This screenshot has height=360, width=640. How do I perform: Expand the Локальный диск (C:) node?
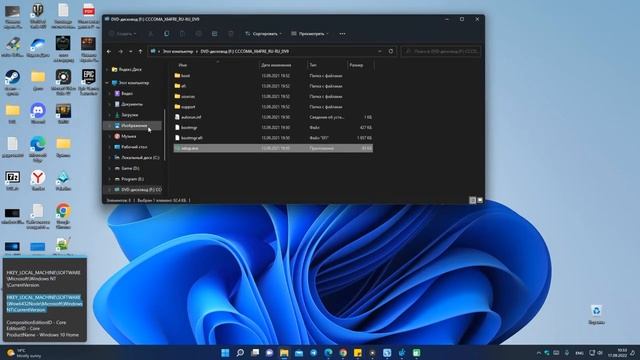pyautogui.click(x=109, y=158)
